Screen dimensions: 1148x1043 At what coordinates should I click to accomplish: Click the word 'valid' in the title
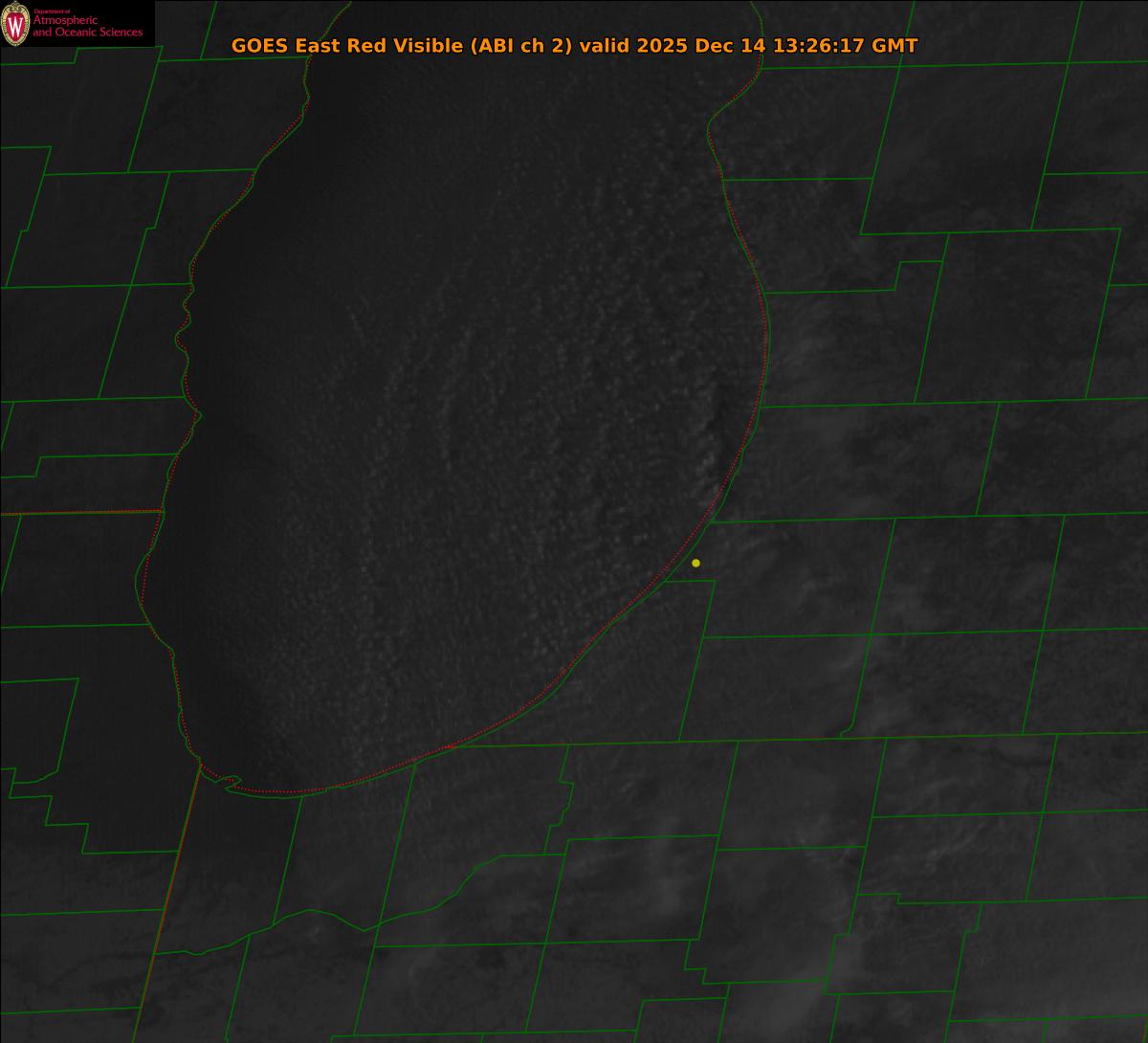(x=603, y=46)
